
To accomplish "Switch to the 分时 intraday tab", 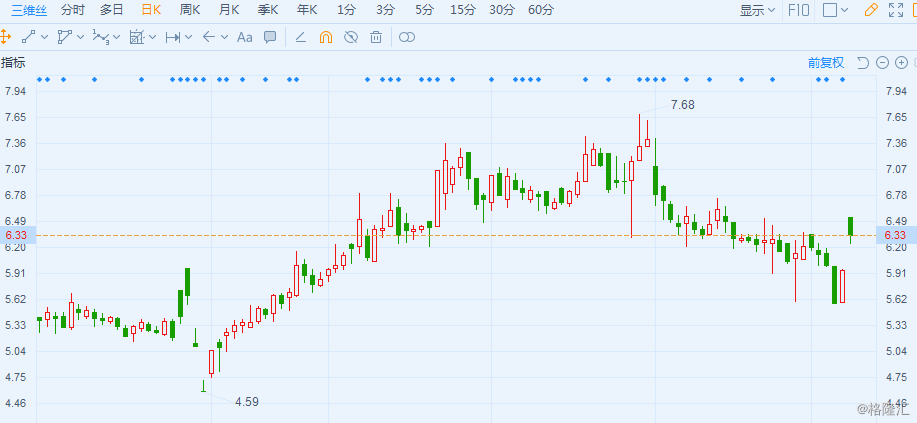I will click(x=72, y=10).
